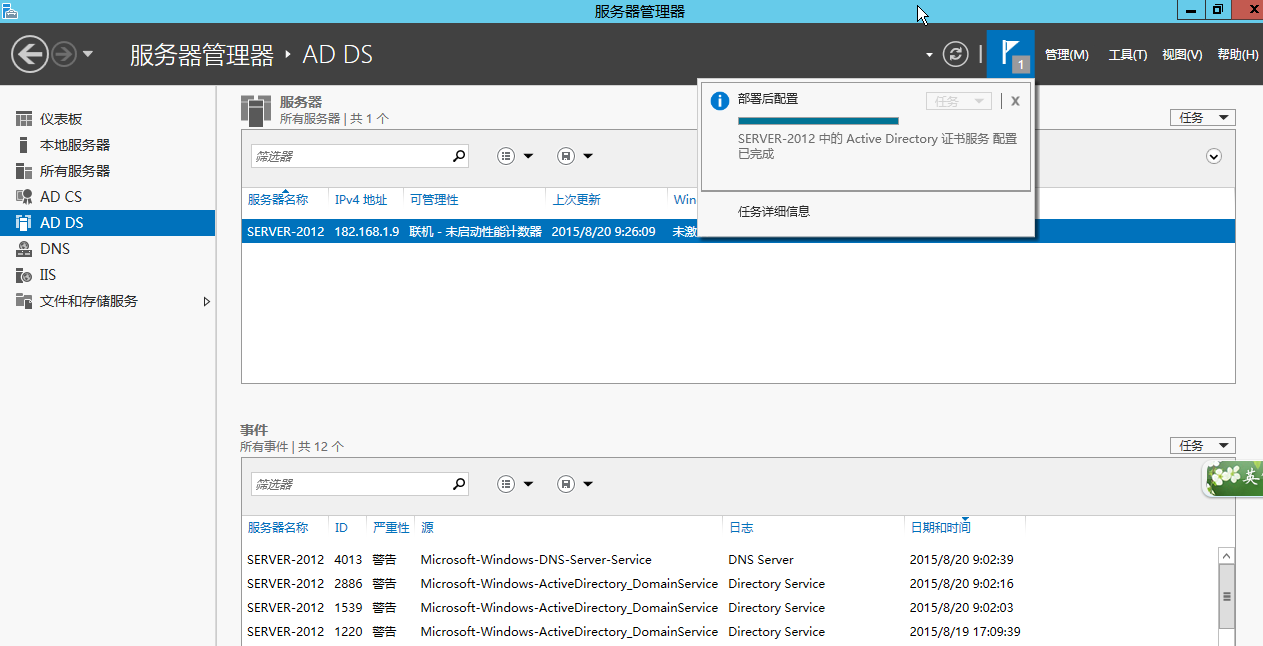1263x646 pixels.
Task: Open servers saved query dropdown
Action: tap(575, 156)
